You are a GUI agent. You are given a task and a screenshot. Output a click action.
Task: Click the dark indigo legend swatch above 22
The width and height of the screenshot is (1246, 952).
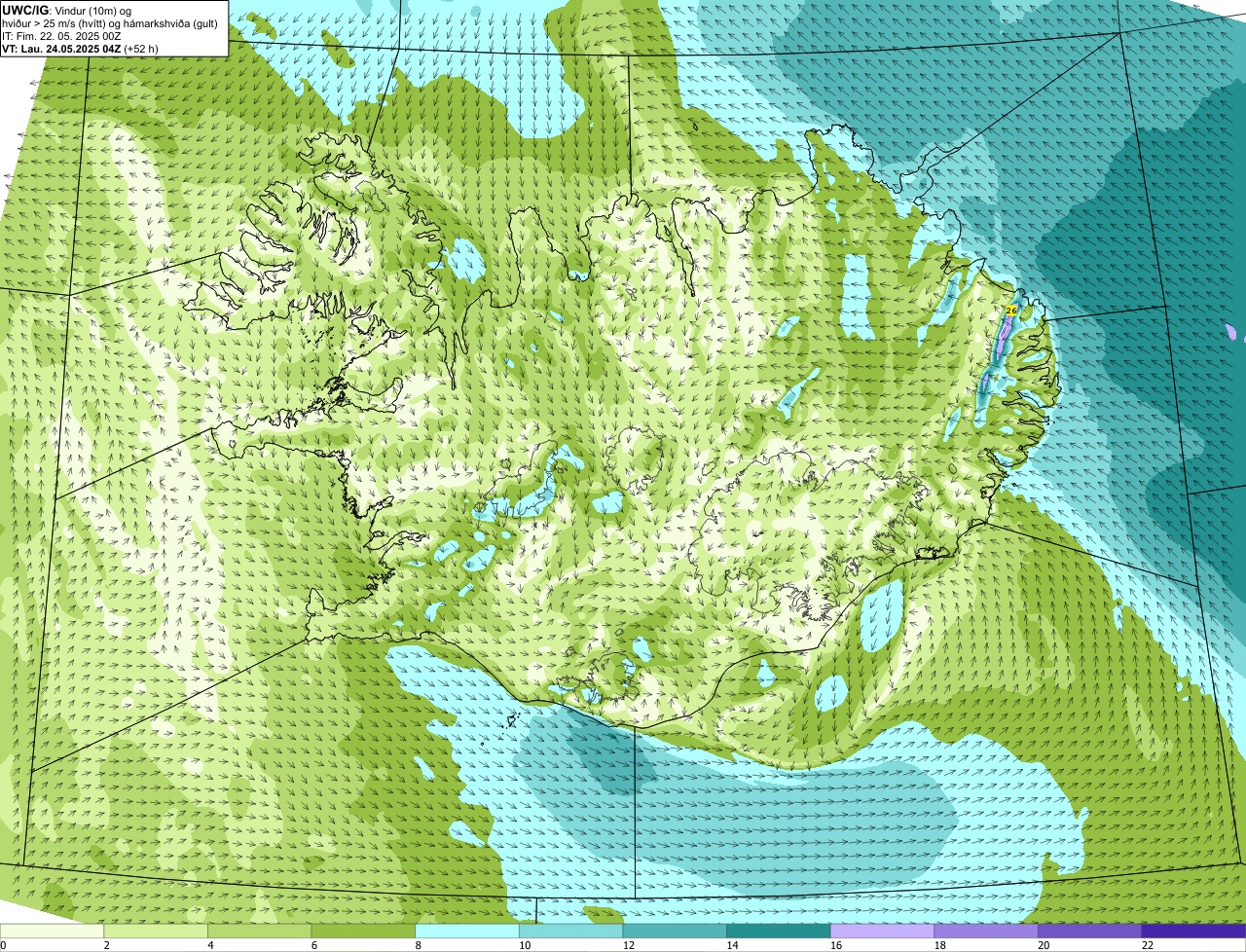[1193, 931]
